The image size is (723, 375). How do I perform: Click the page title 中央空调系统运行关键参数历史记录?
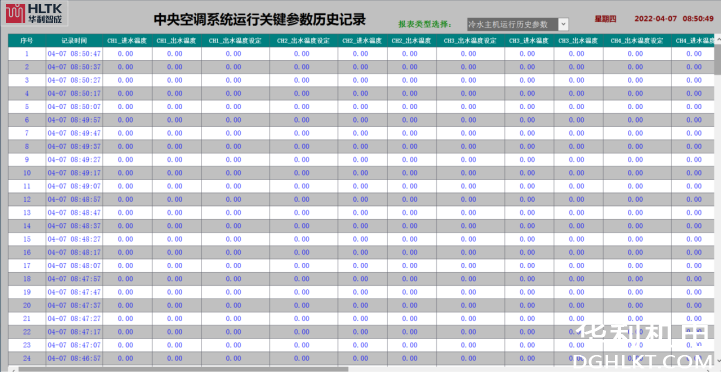[260, 20]
